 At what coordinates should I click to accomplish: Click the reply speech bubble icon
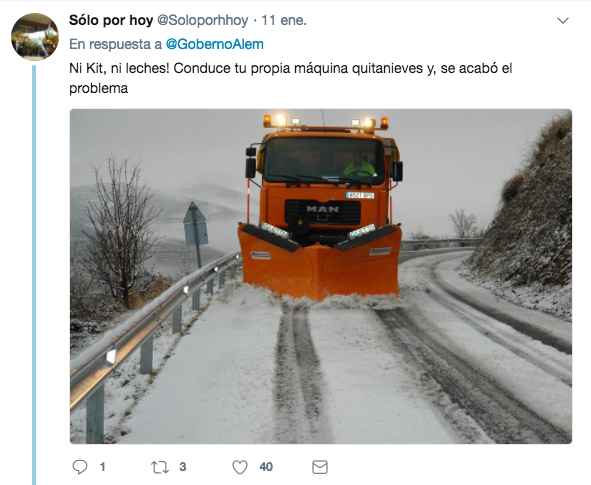tap(80, 467)
